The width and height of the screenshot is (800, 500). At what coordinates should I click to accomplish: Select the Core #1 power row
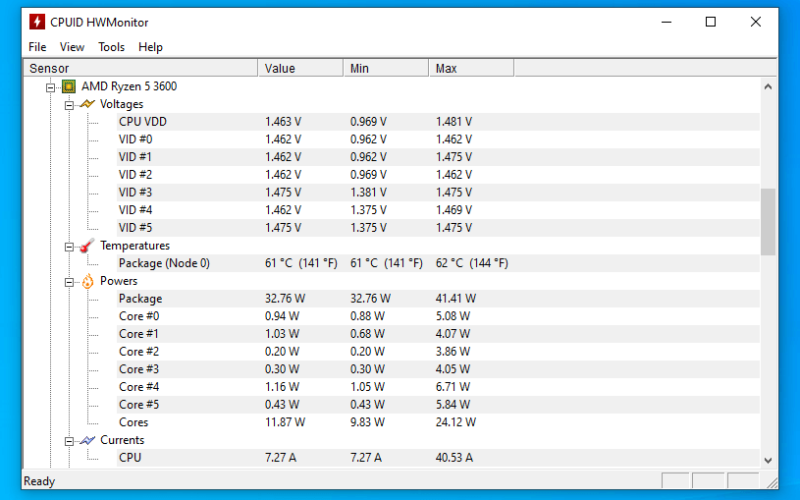(438, 334)
